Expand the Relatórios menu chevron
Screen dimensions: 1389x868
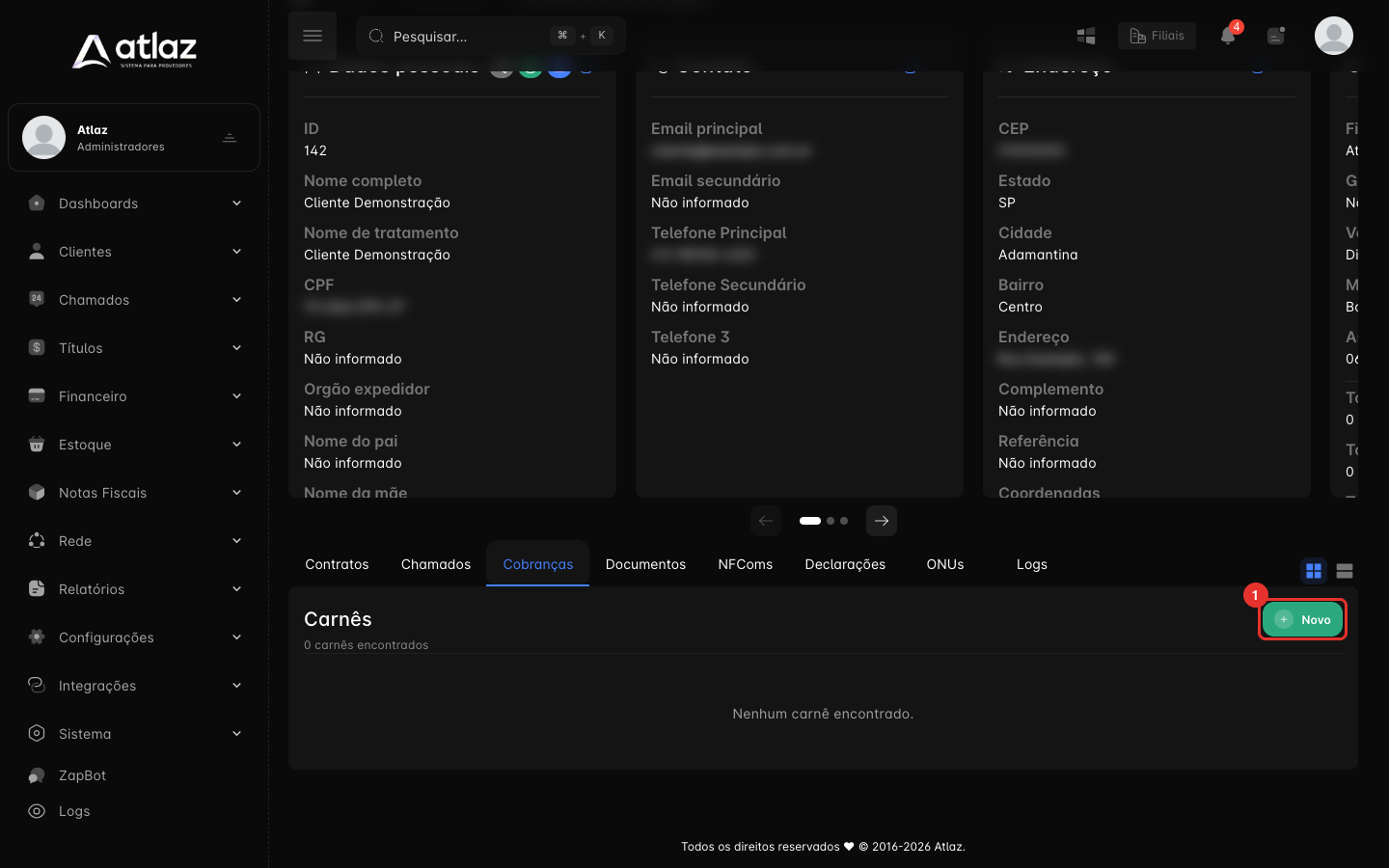point(236,589)
